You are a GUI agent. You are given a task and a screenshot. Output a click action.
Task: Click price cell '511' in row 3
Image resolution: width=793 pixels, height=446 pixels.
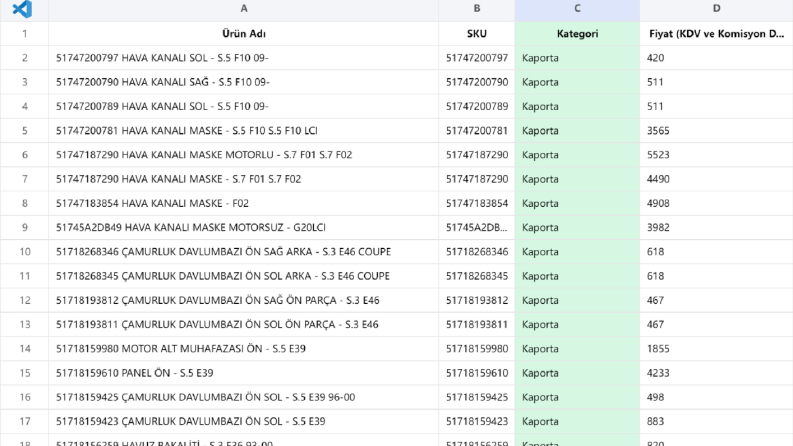716,82
